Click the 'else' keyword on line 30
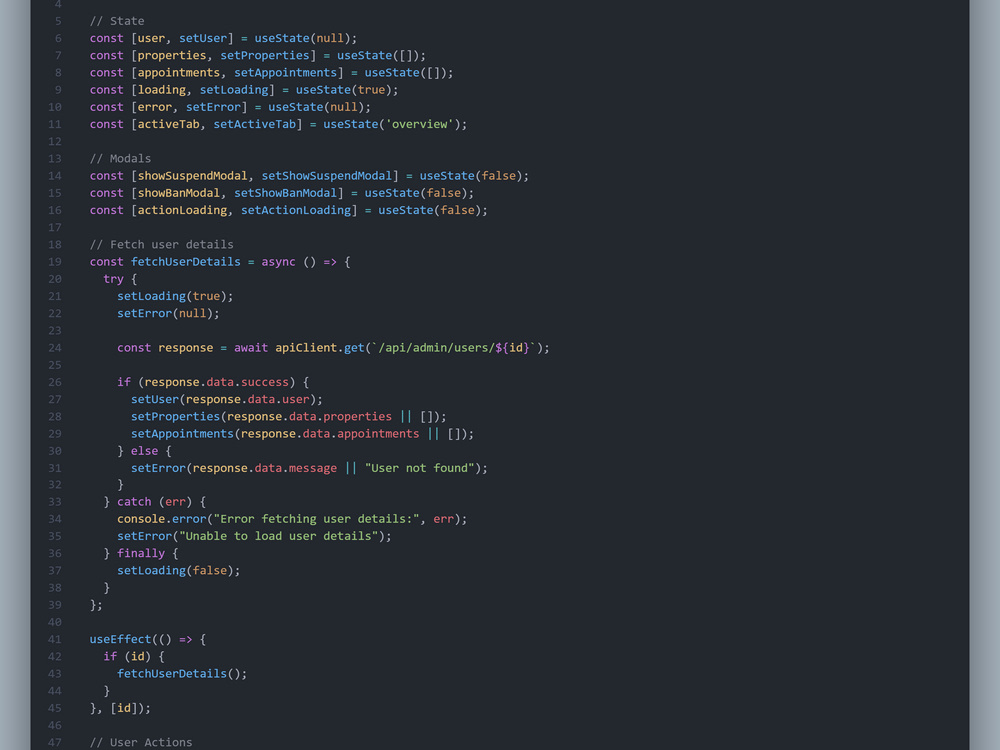Screen dimensions: 1000x750 [144, 452]
